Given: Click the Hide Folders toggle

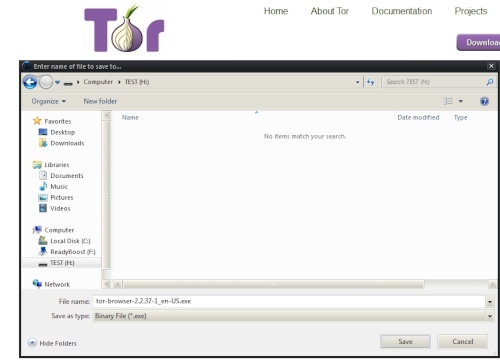Looking at the screenshot, I should [x=52, y=343].
